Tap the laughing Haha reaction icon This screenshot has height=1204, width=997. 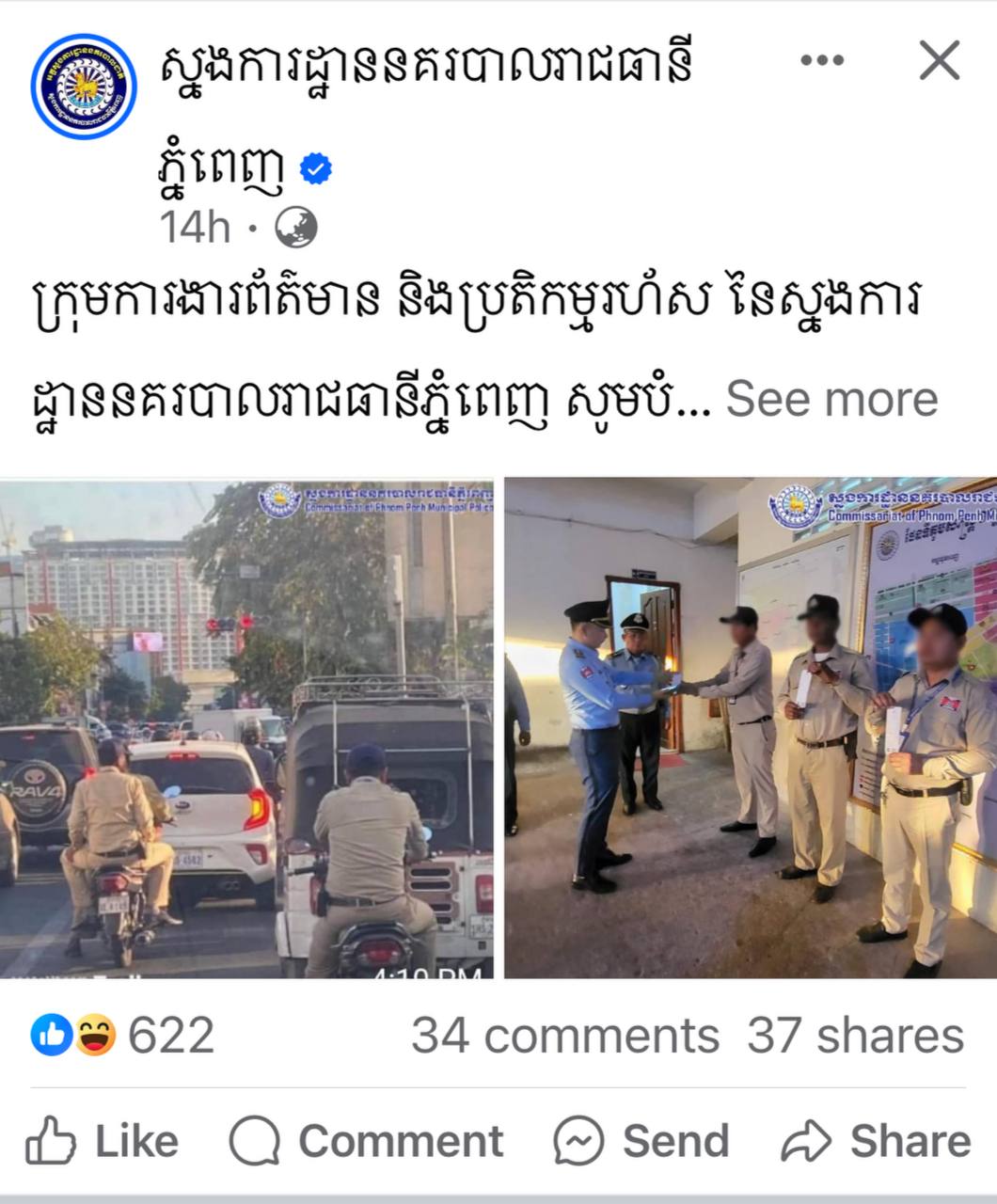coord(94,1036)
